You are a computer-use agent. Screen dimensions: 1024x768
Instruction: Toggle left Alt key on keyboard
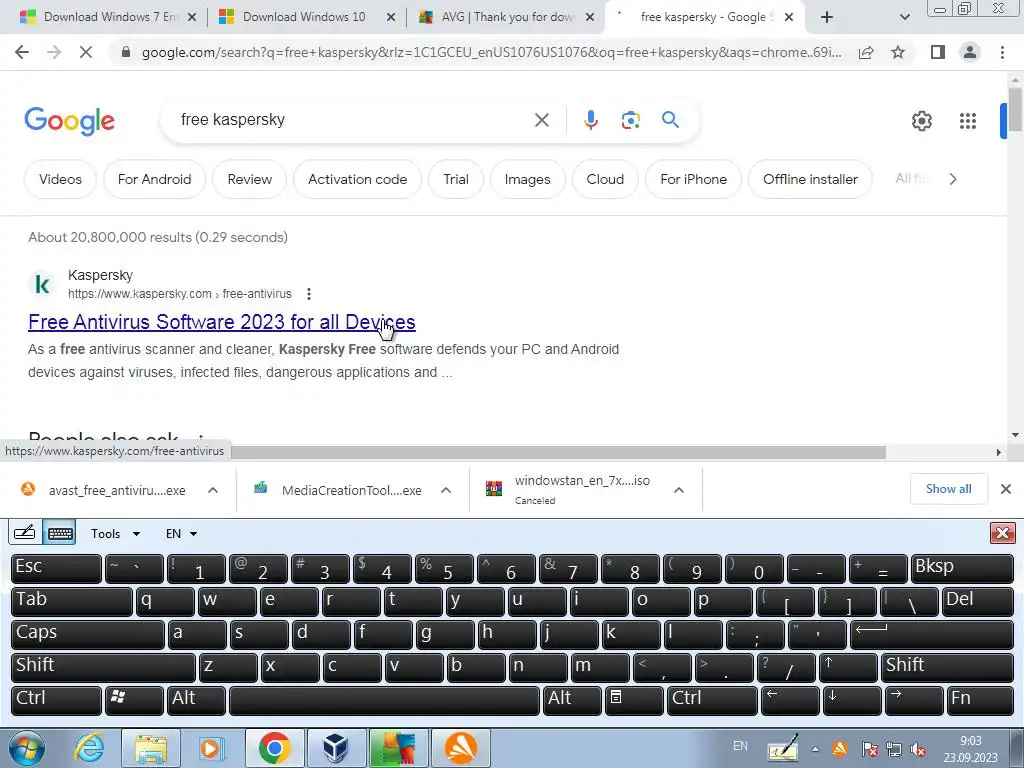(196, 700)
